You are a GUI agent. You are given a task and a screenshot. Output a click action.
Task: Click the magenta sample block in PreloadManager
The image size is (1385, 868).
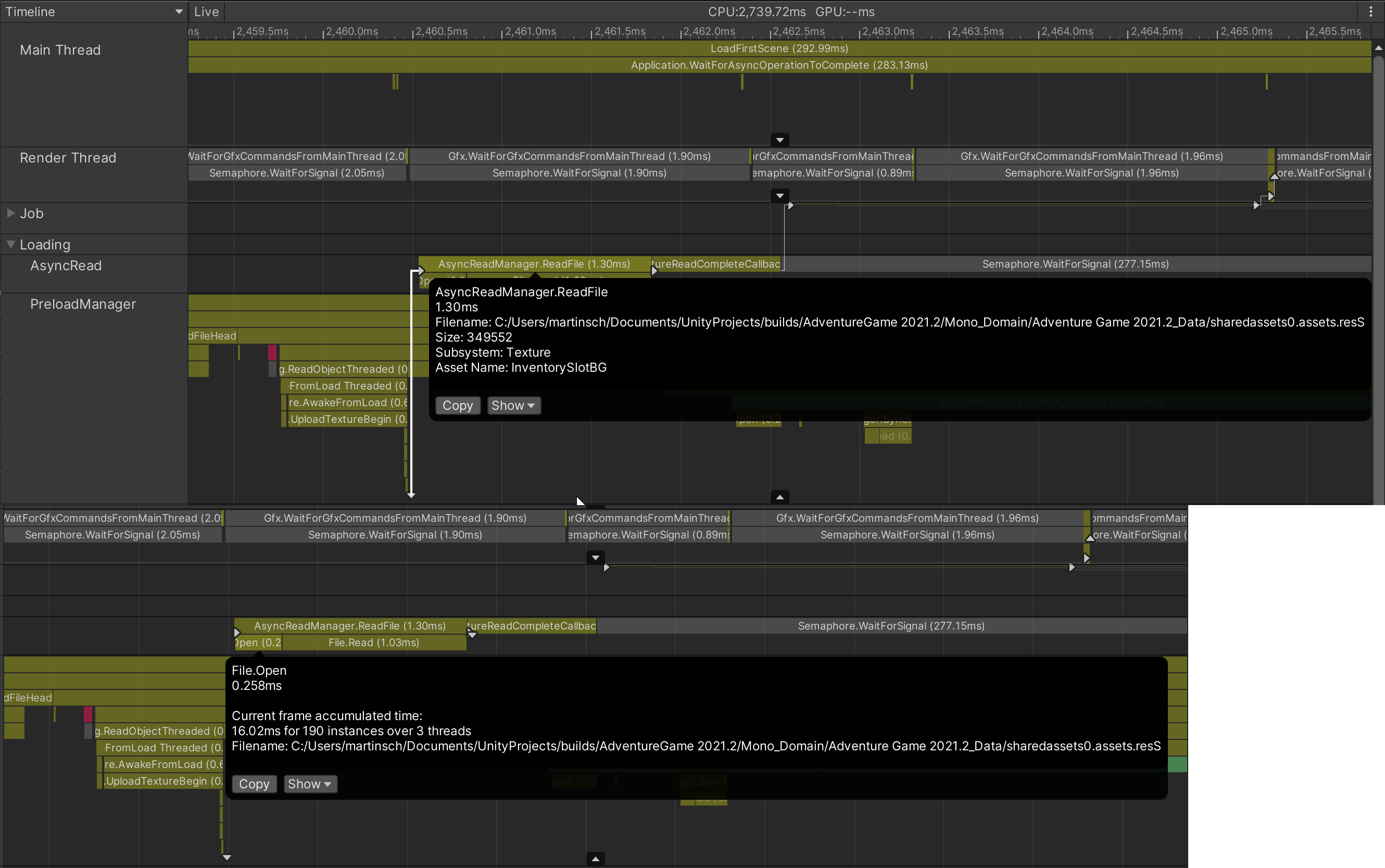(x=272, y=352)
